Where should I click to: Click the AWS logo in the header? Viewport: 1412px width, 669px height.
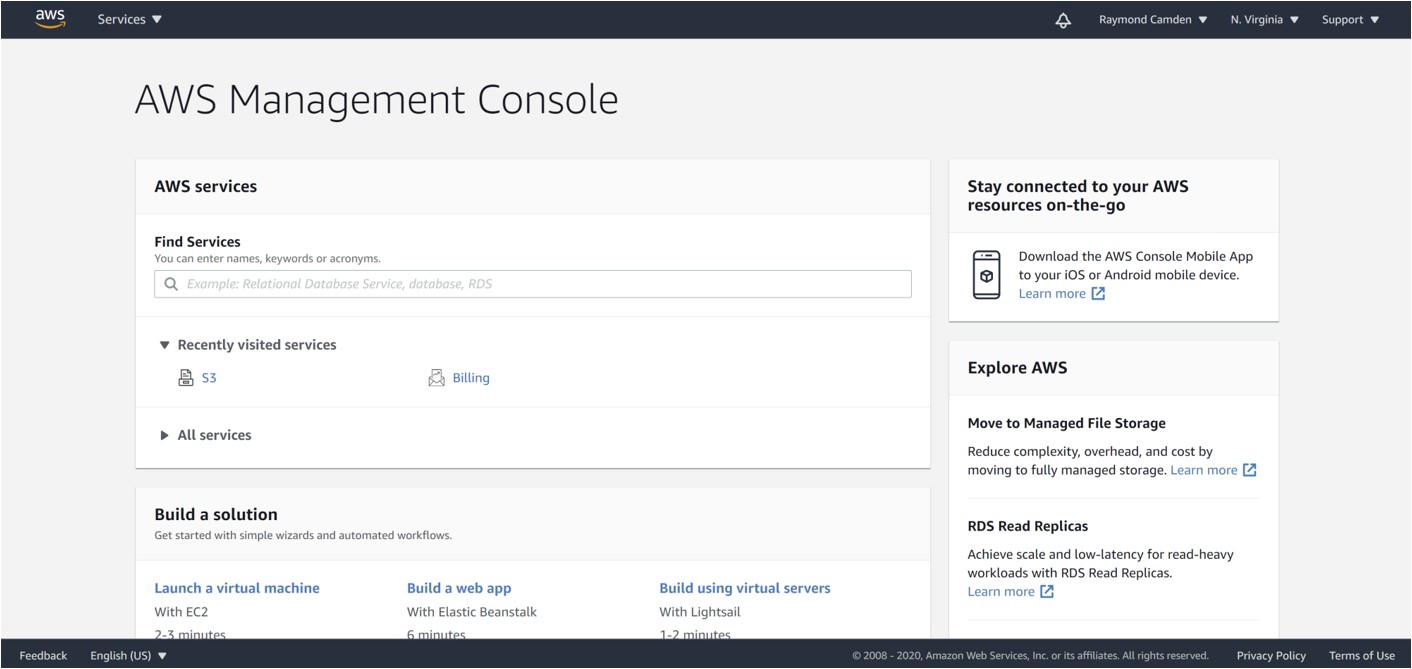click(50, 18)
